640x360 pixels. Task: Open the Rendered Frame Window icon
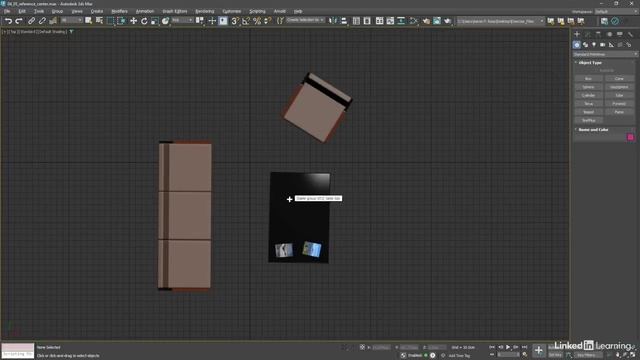tap(437, 21)
